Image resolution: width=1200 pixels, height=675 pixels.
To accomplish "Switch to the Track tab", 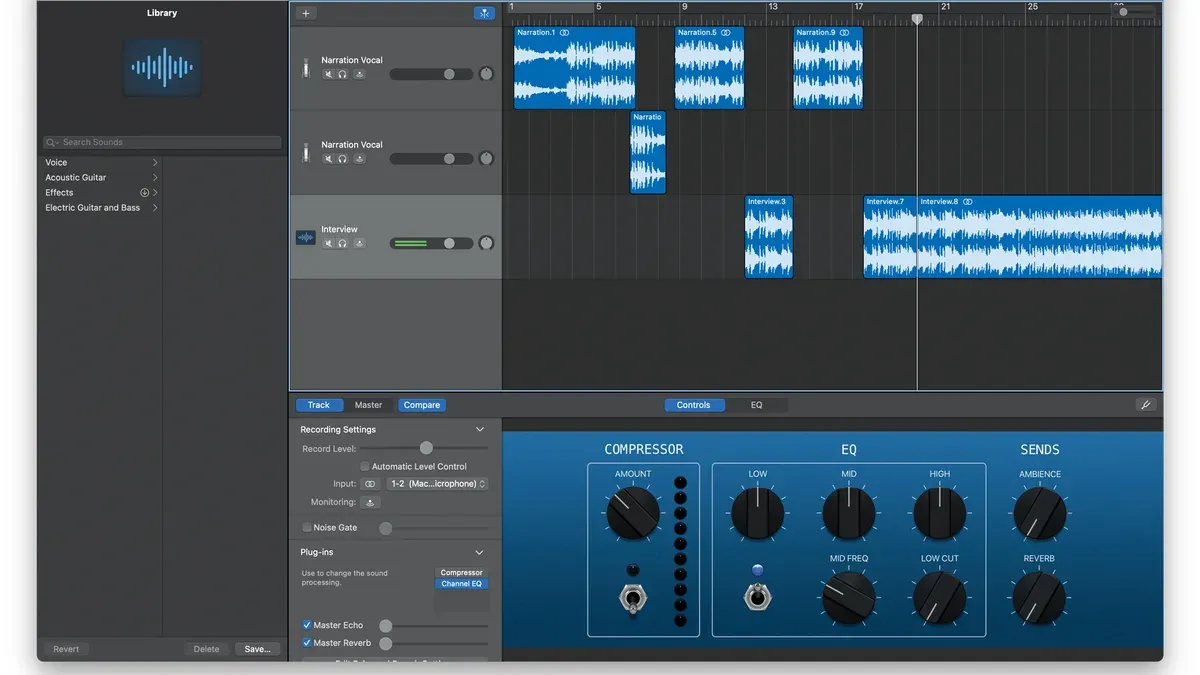I will tap(319, 405).
